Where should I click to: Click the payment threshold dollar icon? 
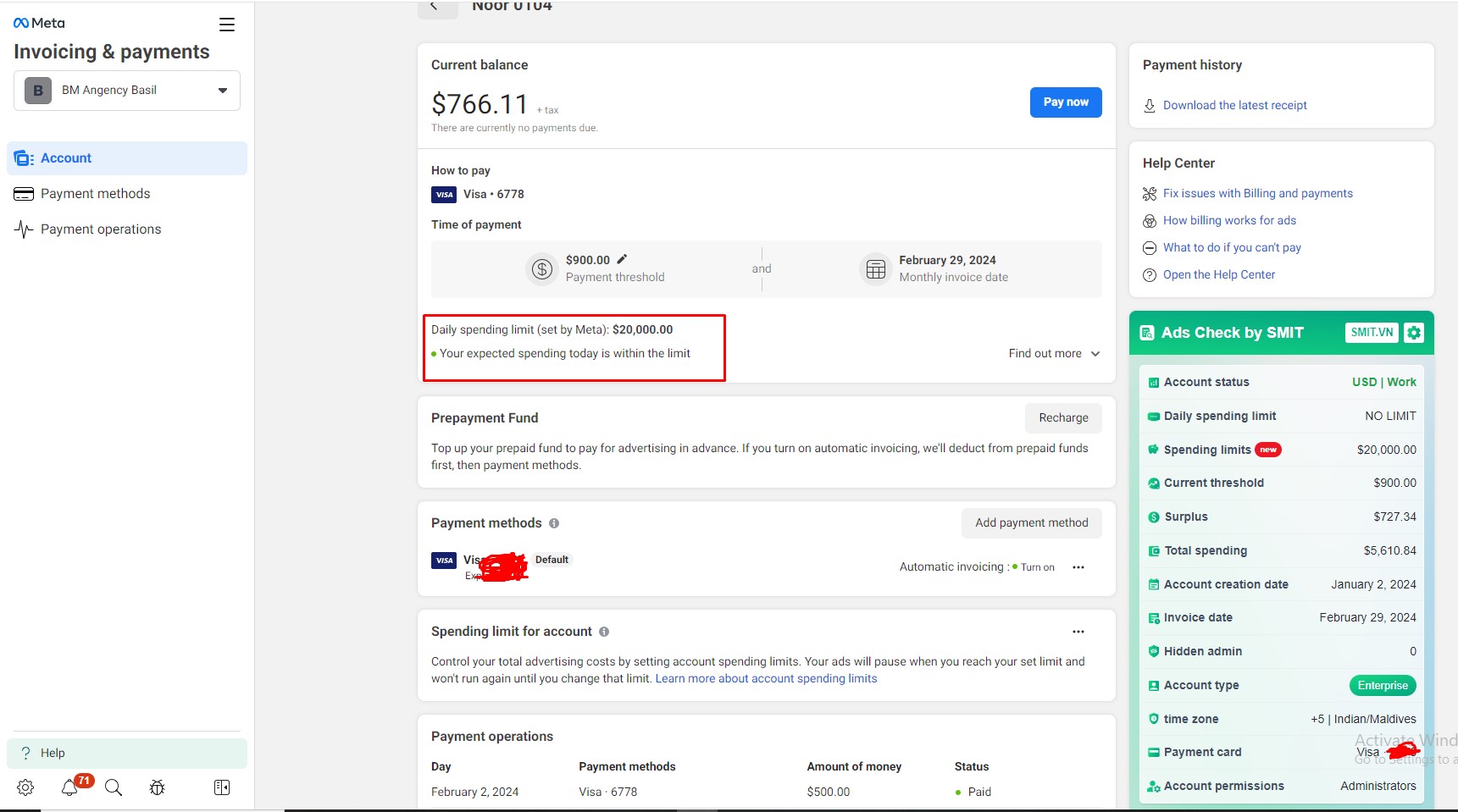pos(542,269)
